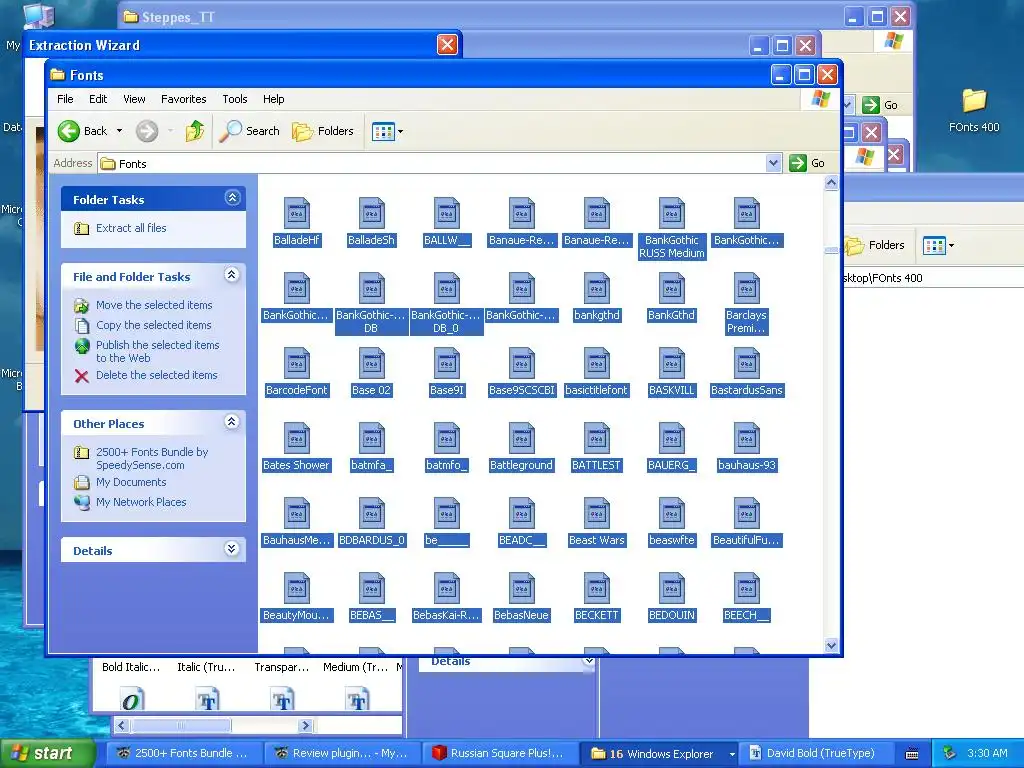Select the BDBARDUS_0 font icon
Viewport: 1024px width, 768px height.
[372, 513]
